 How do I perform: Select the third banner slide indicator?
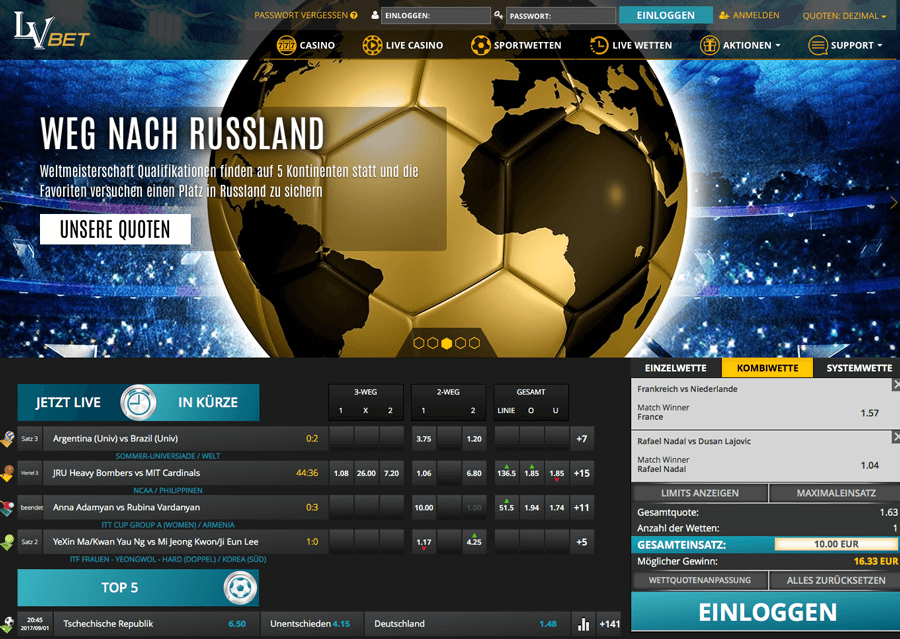pos(446,343)
